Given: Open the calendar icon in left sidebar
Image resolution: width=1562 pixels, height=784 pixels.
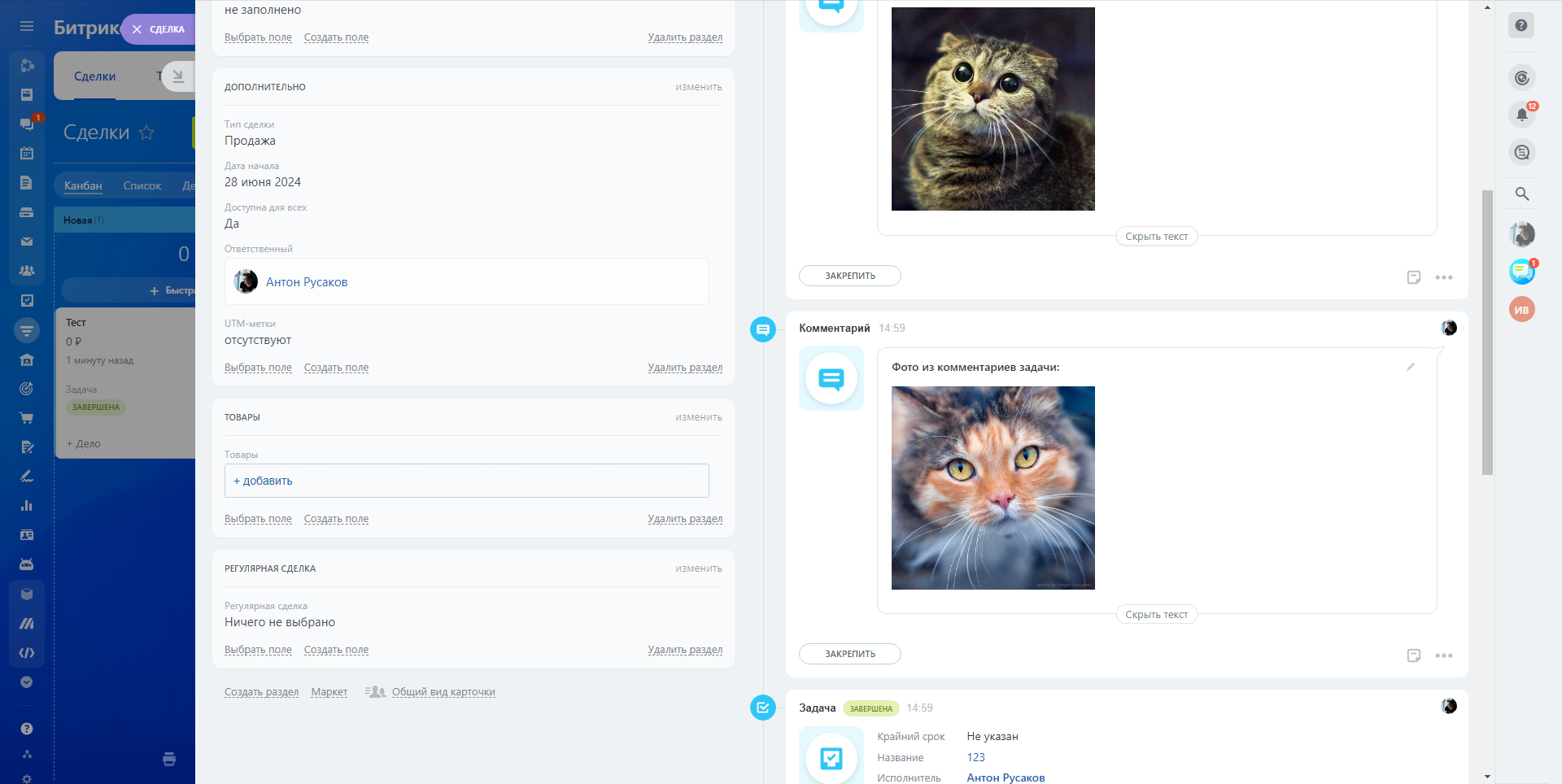Looking at the screenshot, I should 27,153.
